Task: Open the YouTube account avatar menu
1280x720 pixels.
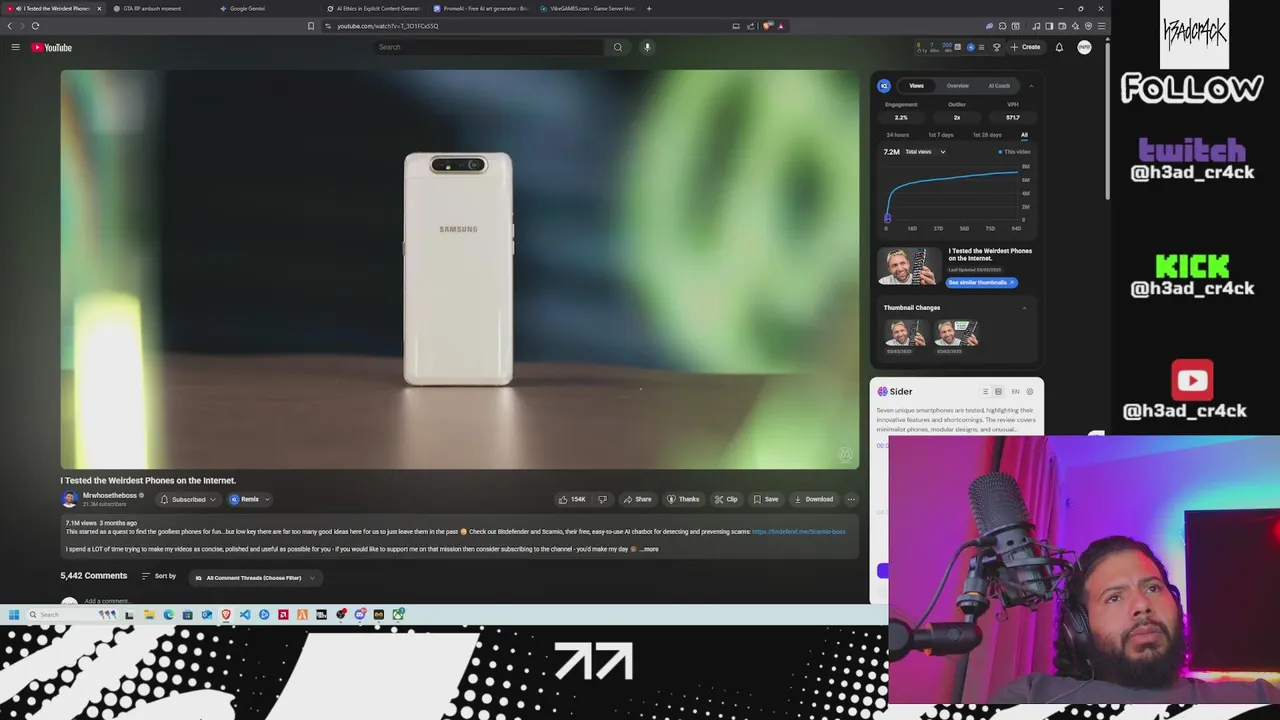Action: tap(1084, 47)
